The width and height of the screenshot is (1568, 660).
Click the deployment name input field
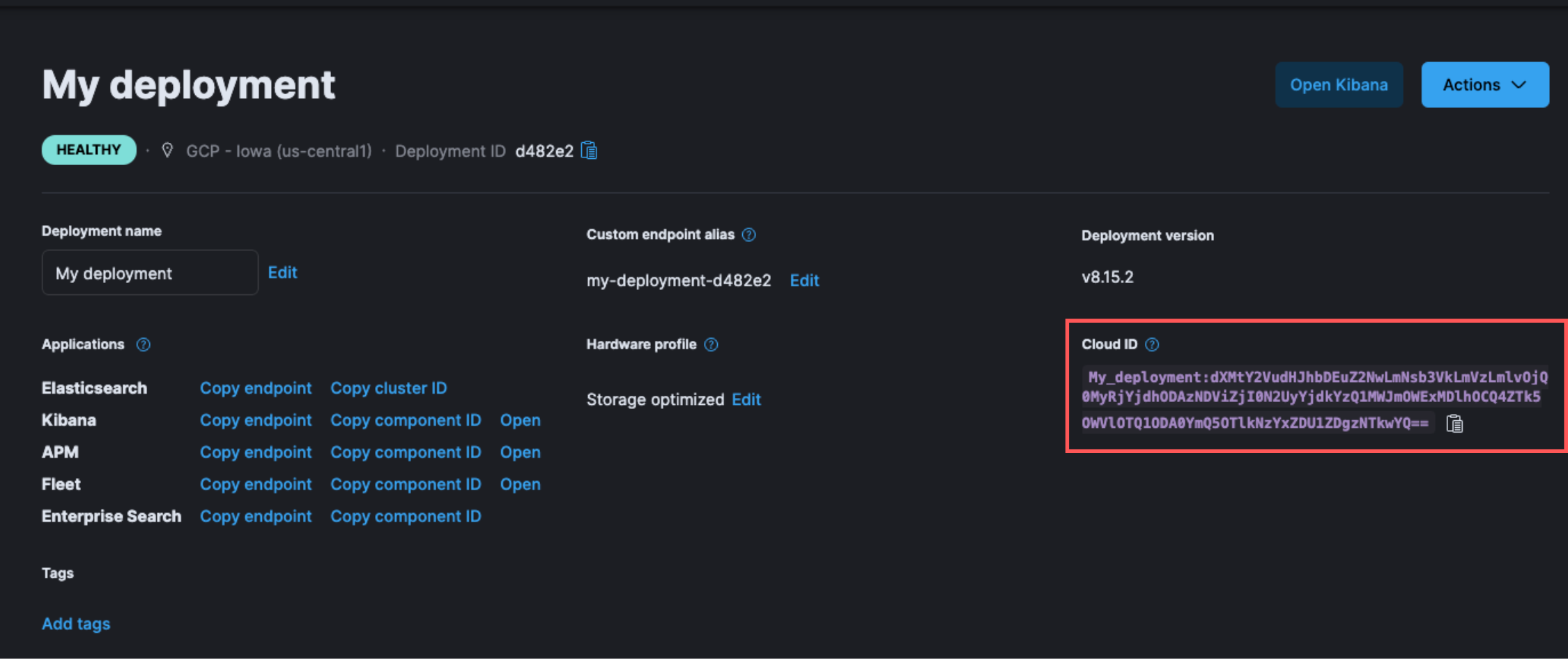click(x=150, y=273)
